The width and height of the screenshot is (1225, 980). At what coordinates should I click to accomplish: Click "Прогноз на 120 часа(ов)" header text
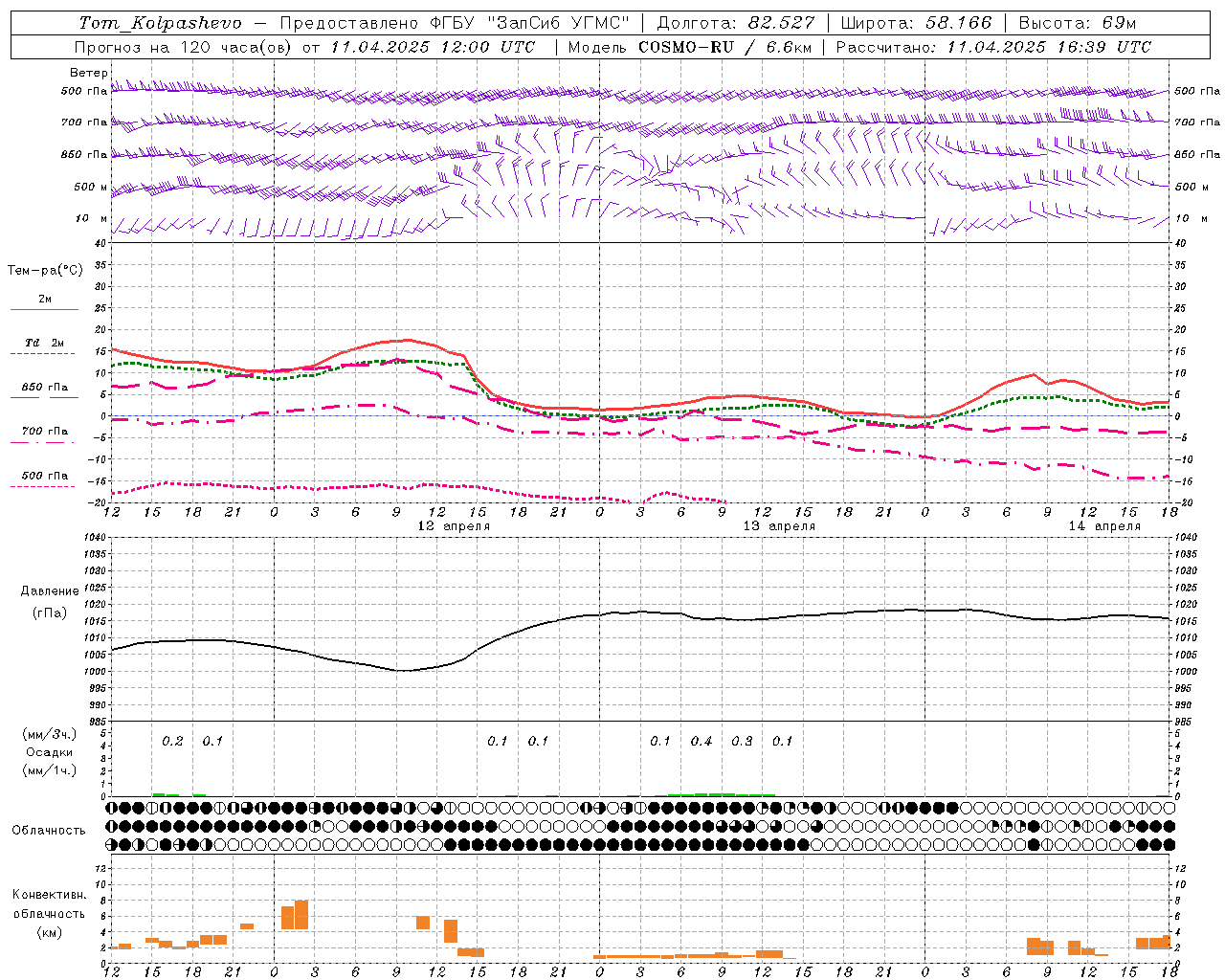click(184, 47)
